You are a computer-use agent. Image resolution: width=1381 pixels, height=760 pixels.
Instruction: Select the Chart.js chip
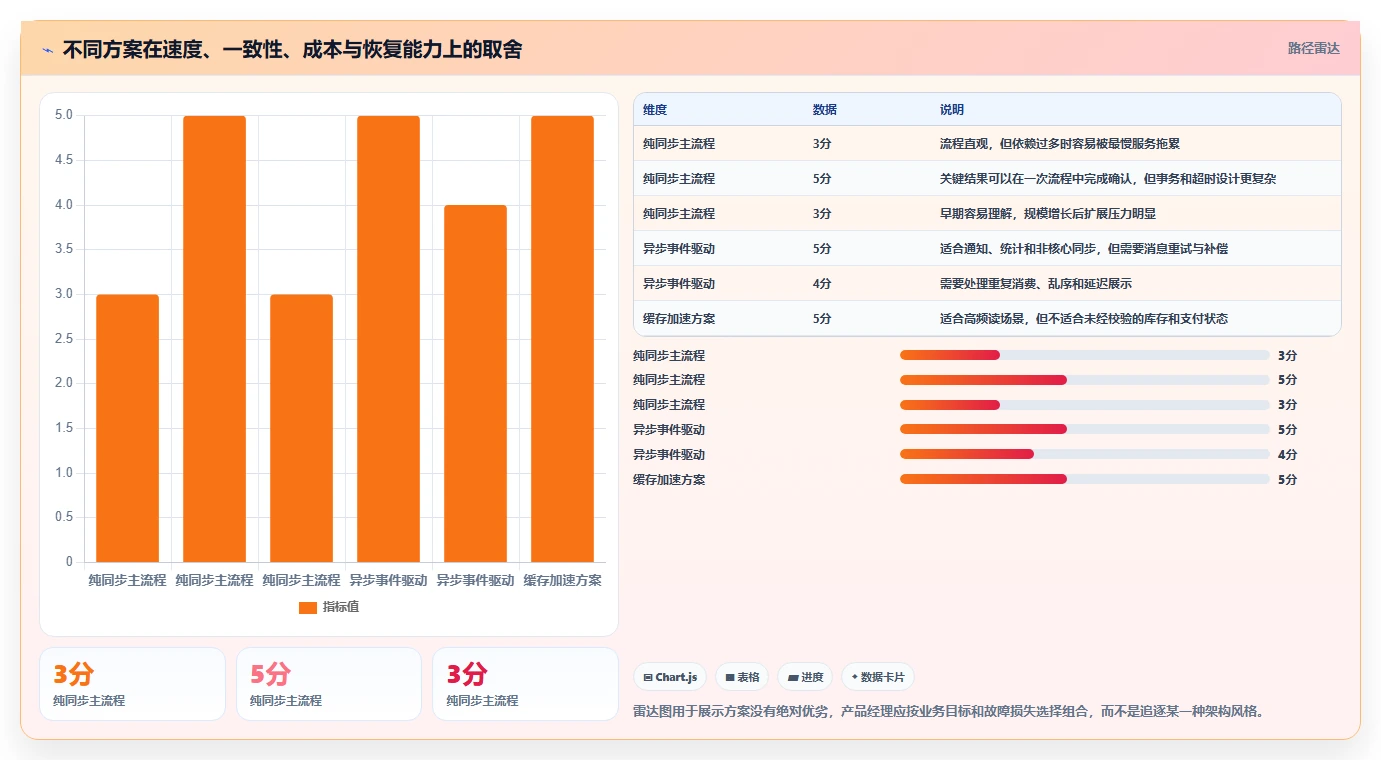pyautogui.click(x=670, y=677)
